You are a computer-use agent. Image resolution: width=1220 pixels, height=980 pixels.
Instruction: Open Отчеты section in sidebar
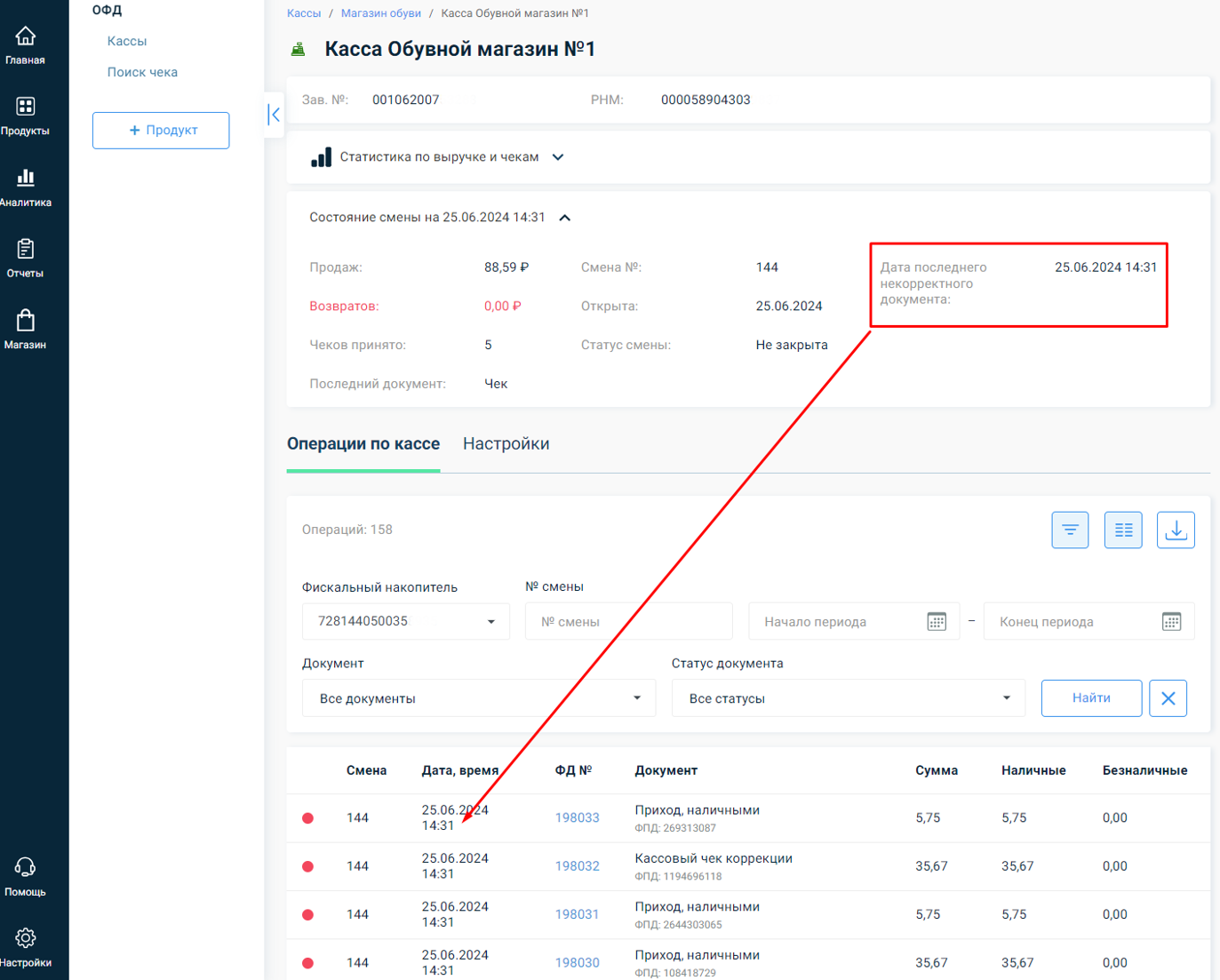tap(25, 259)
